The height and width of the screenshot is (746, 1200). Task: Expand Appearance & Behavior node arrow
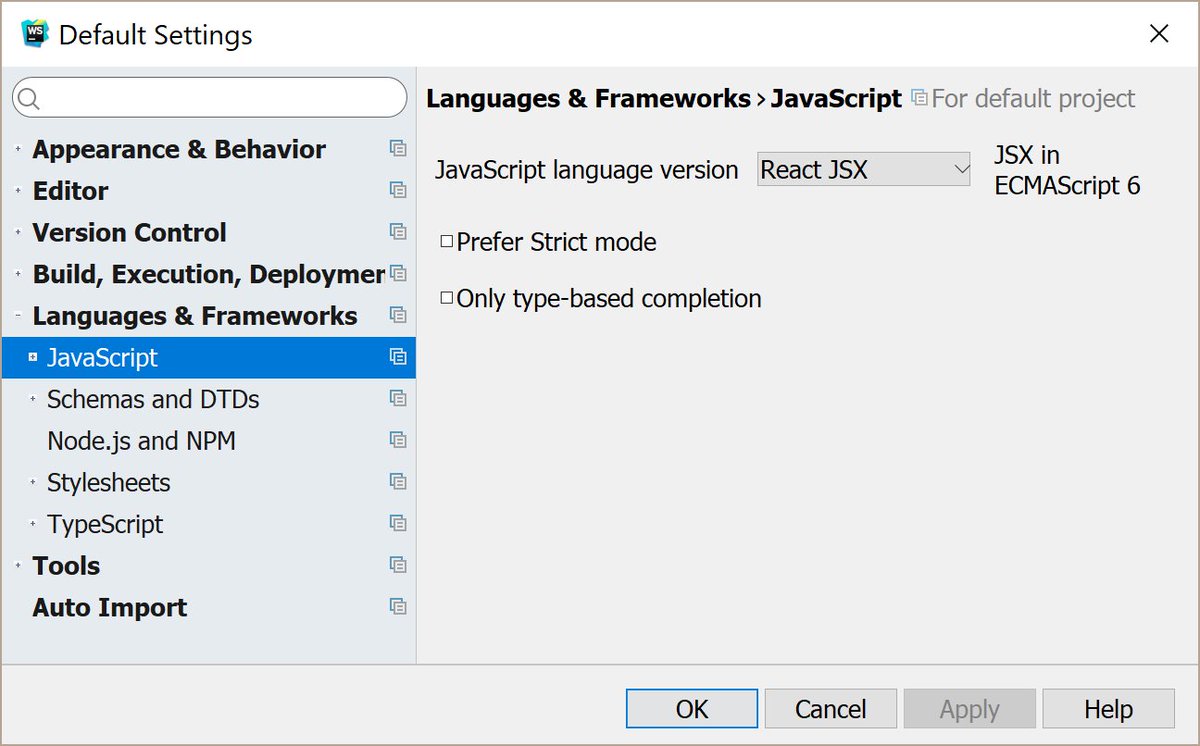coord(18,149)
